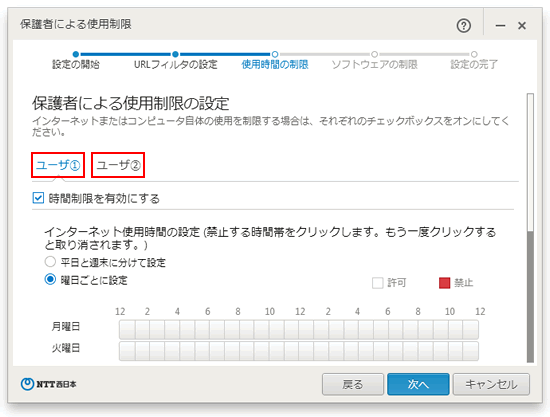
Task: Click the NTT西日本 logo
Action: tap(48, 384)
